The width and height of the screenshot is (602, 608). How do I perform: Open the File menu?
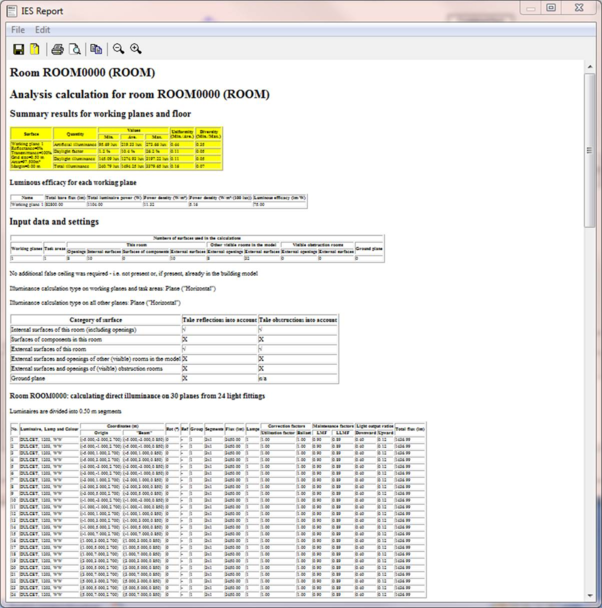[x=17, y=30]
